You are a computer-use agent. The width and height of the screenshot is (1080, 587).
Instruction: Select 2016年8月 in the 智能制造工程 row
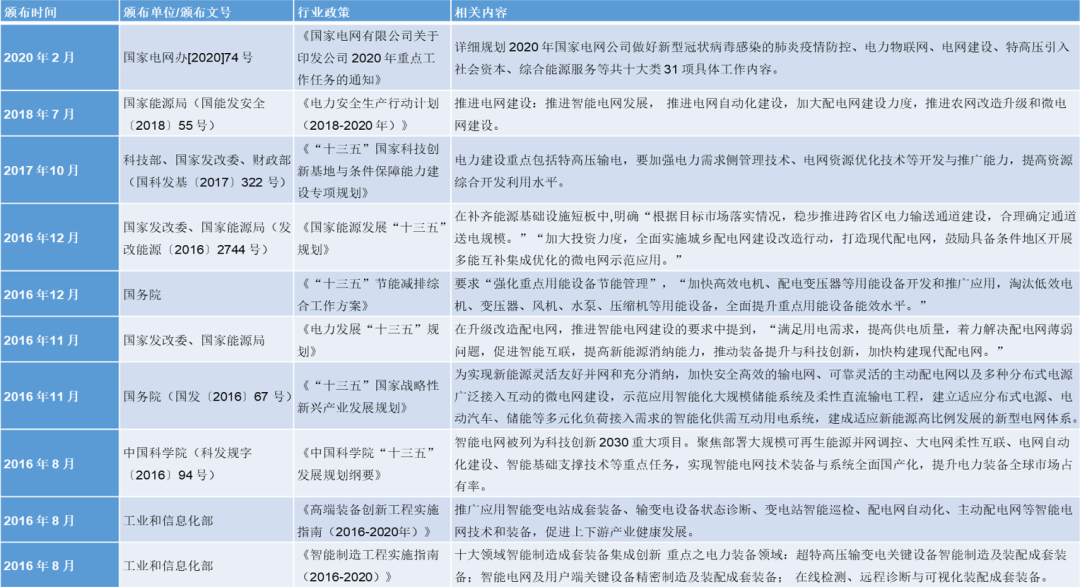click(x=59, y=565)
